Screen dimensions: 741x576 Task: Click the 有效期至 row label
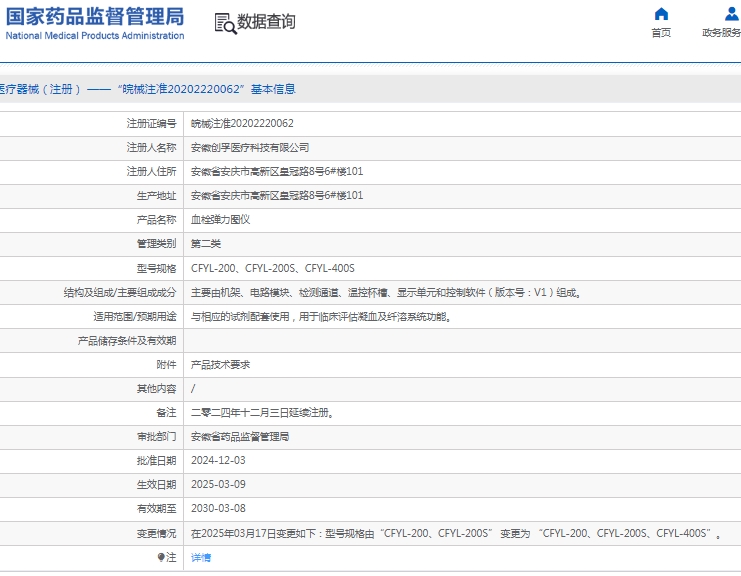(x=156, y=509)
